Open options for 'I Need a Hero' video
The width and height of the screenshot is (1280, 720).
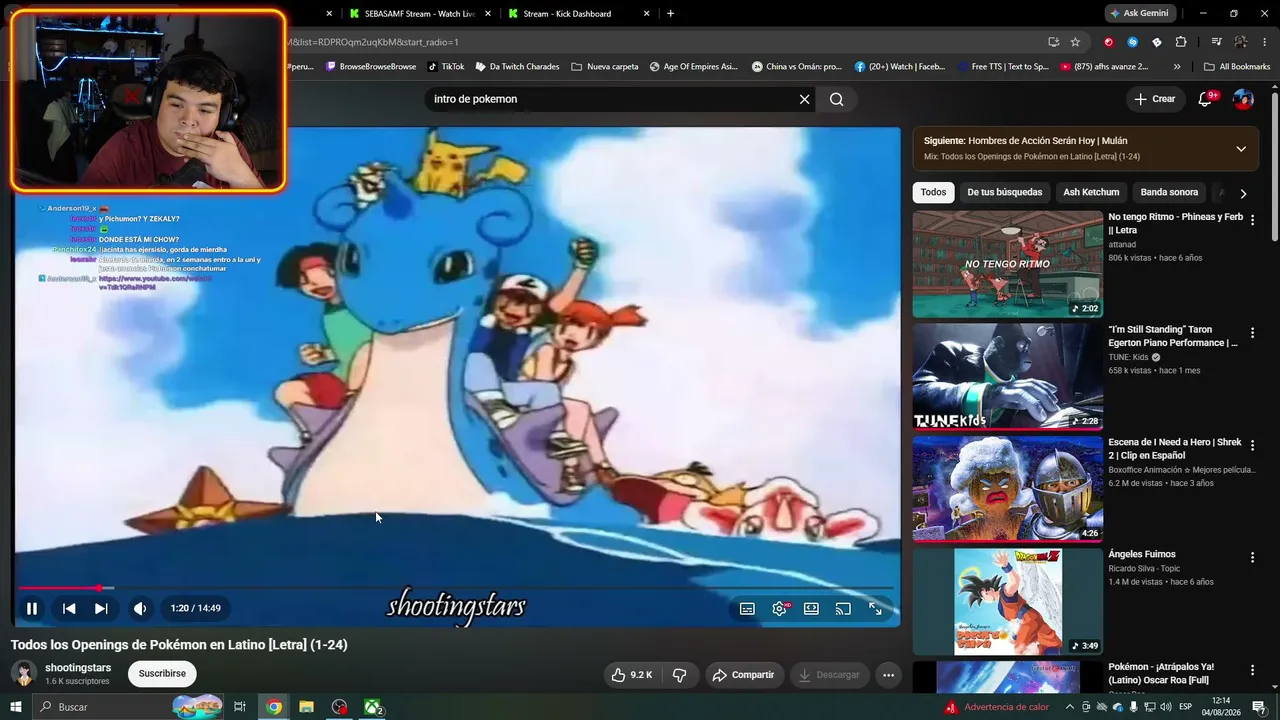click(1252, 445)
